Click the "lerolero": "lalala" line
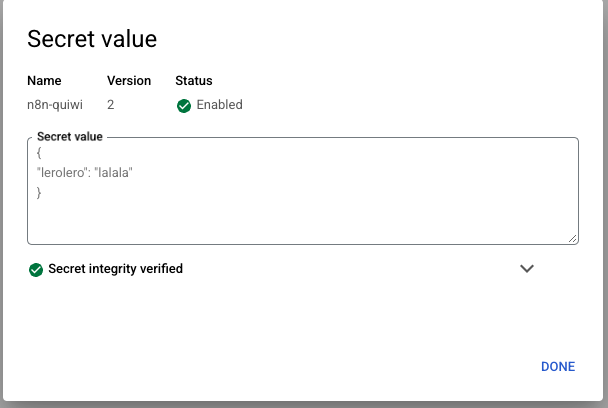608x408 pixels. (x=85, y=173)
